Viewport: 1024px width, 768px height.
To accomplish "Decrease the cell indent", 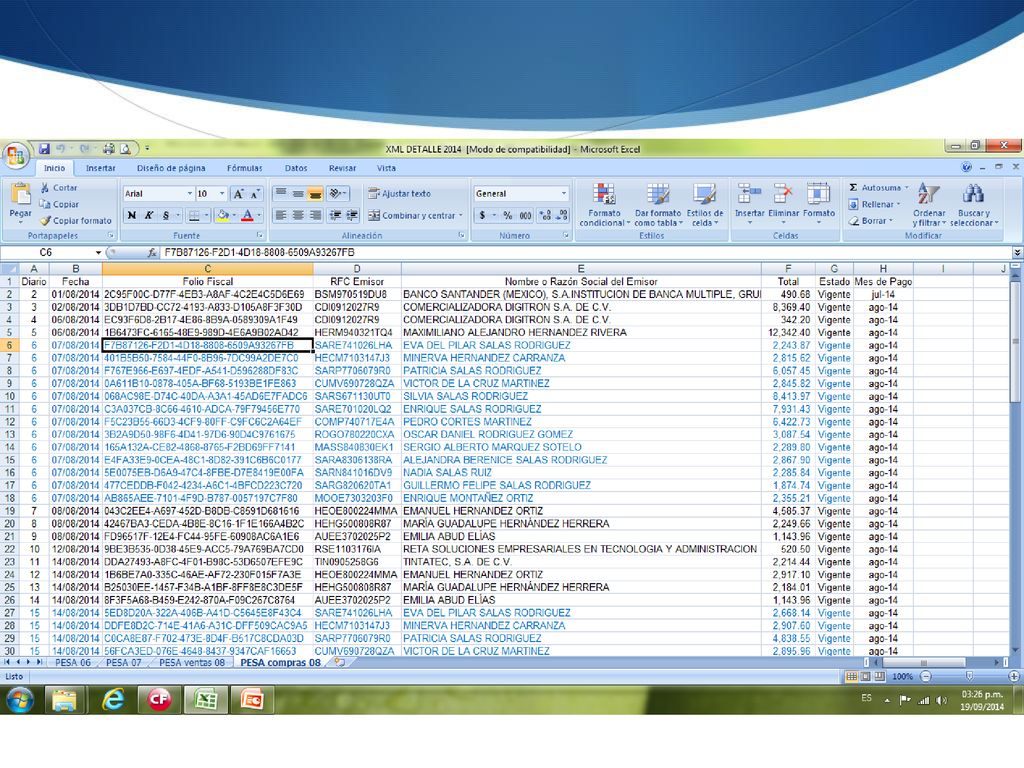I will [x=335, y=215].
